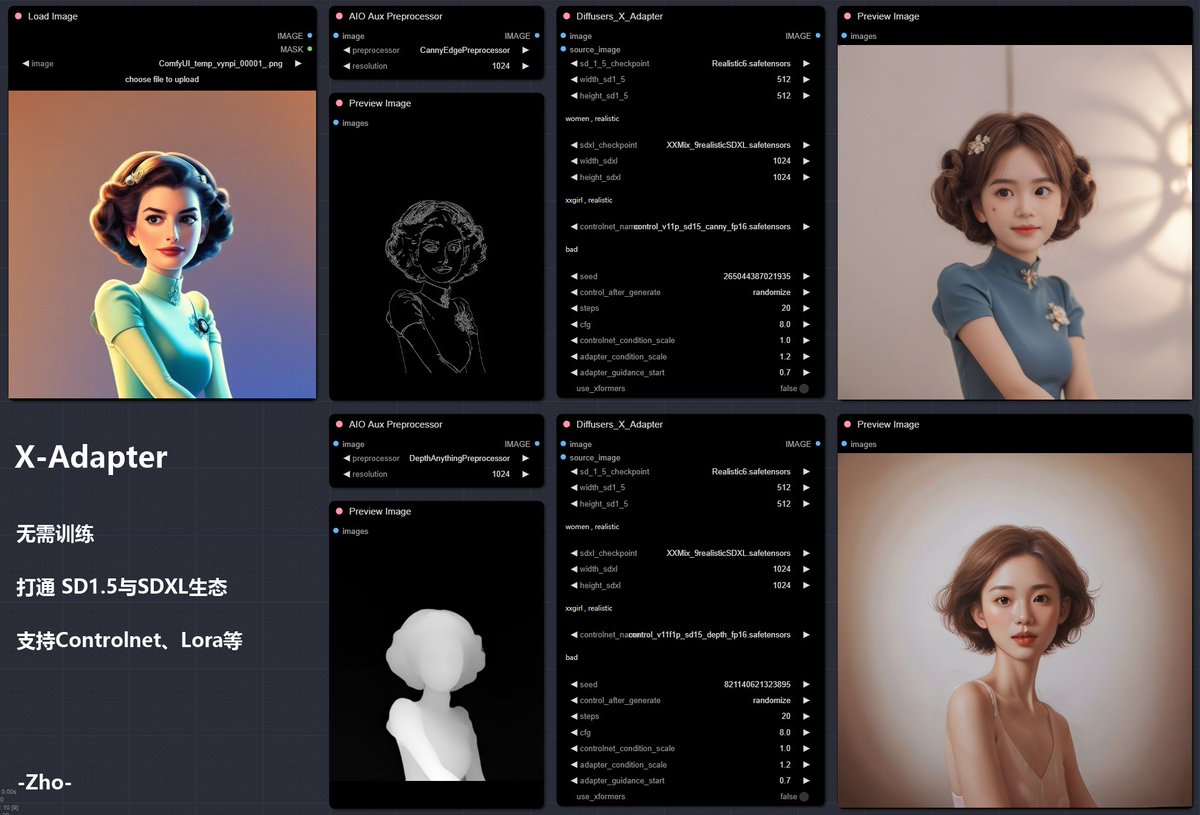1200x815 pixels.
Task: Click IMAGE output port of depth Diffusers_X_Adapter node
Action: [818, 444]
